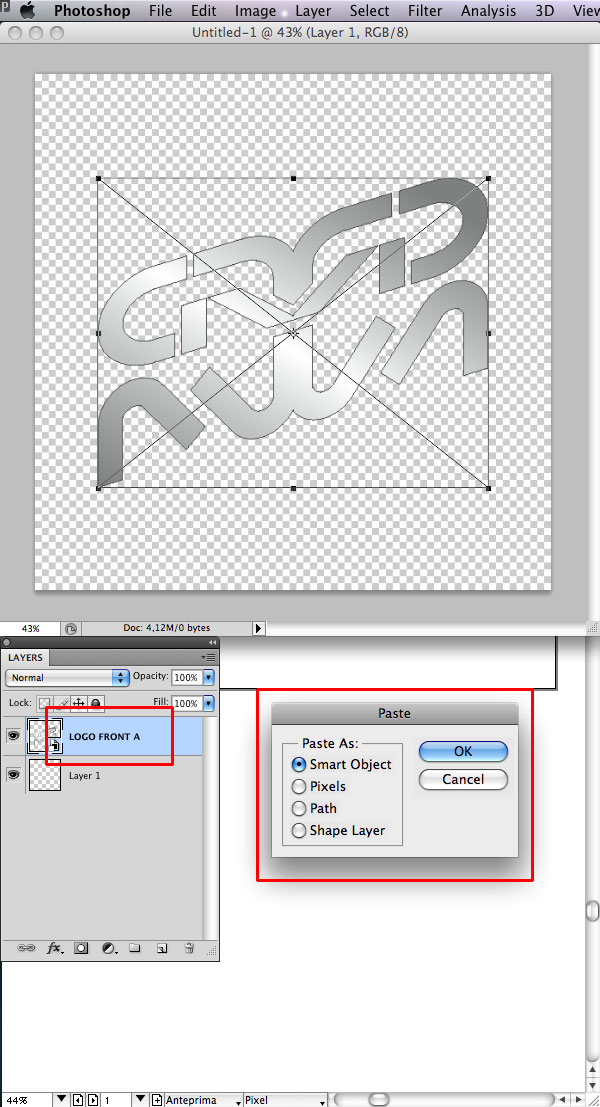Click the Fill 100% field
Screen dimensions: 600x1107
[186, 703]
